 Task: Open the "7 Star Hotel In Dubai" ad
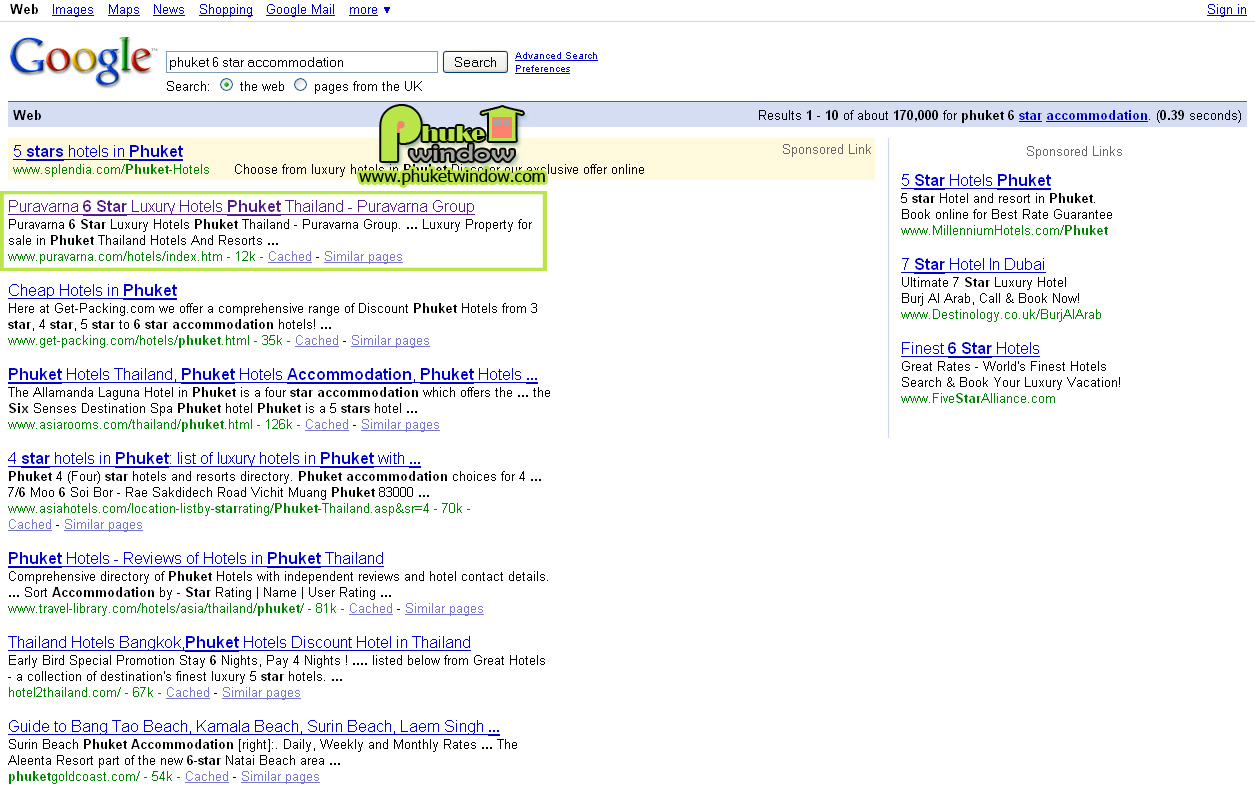[x=973, y=264]
